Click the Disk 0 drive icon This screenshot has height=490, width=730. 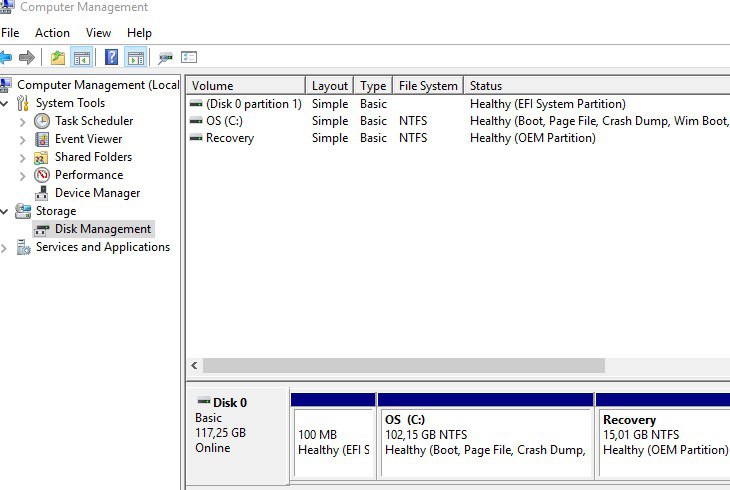[x=203, y=401]
